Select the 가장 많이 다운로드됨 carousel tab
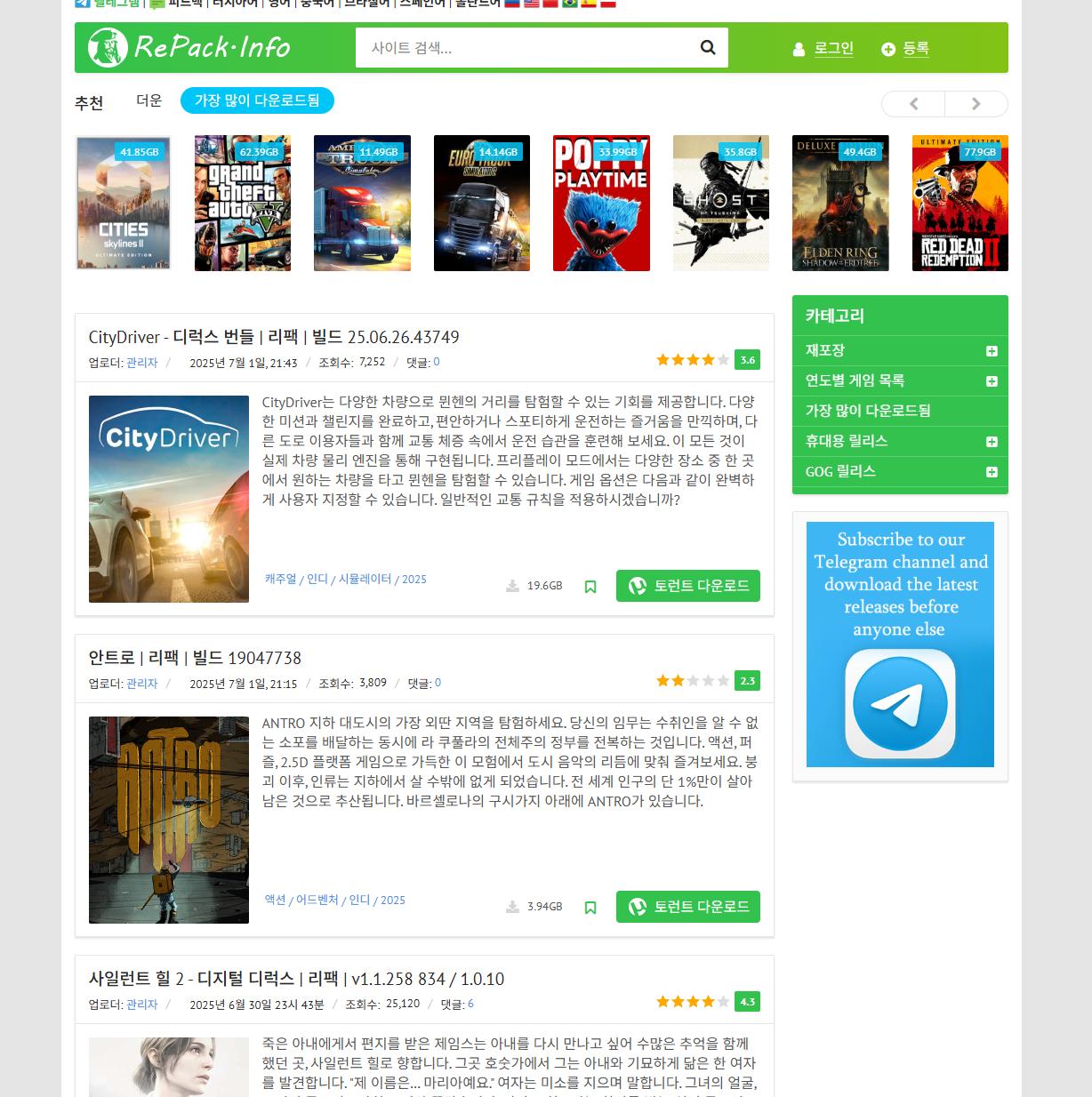The image size is (1092, 1097). [257, 100]
